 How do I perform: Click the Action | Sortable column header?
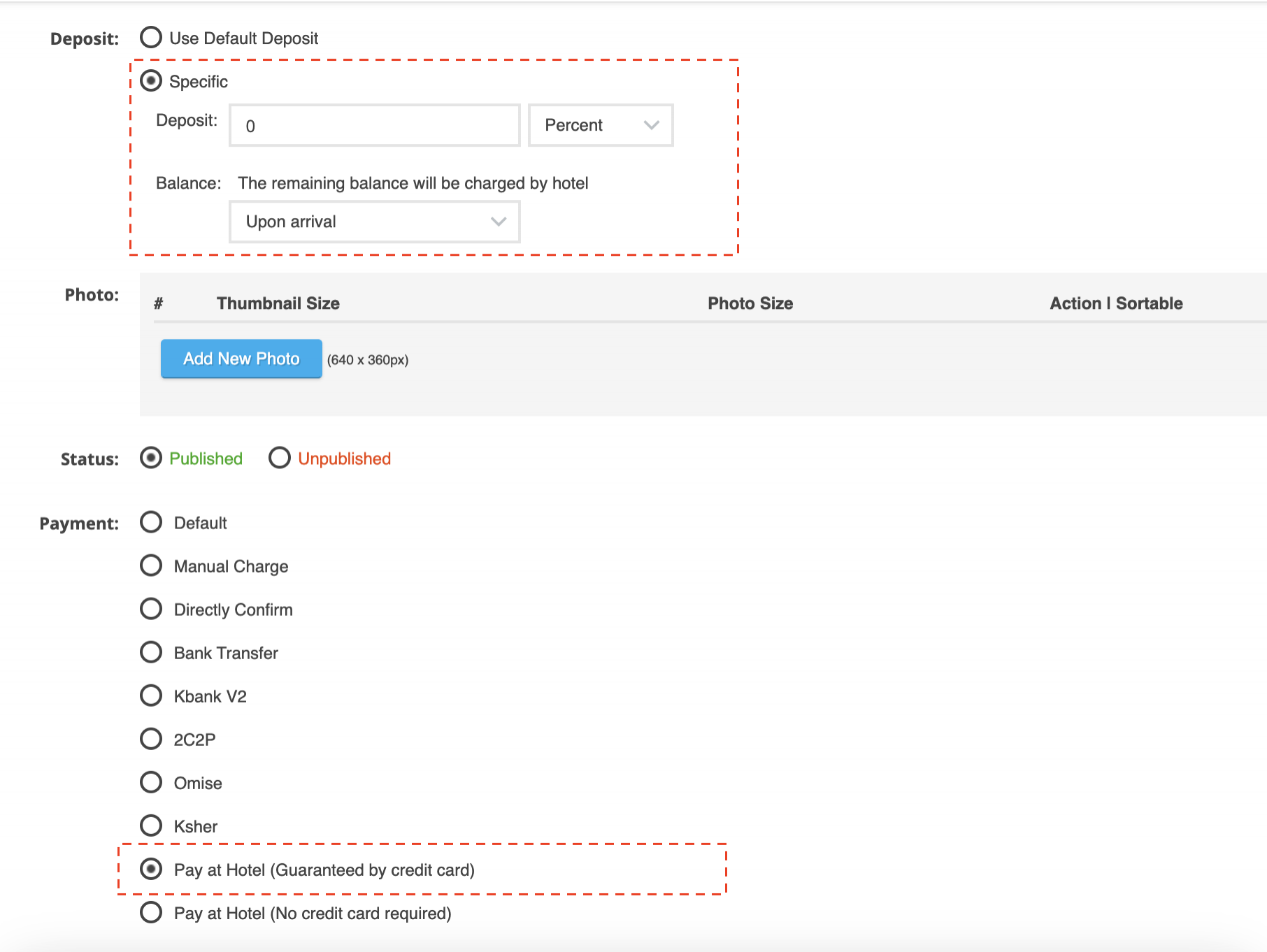click(1116, 303)
